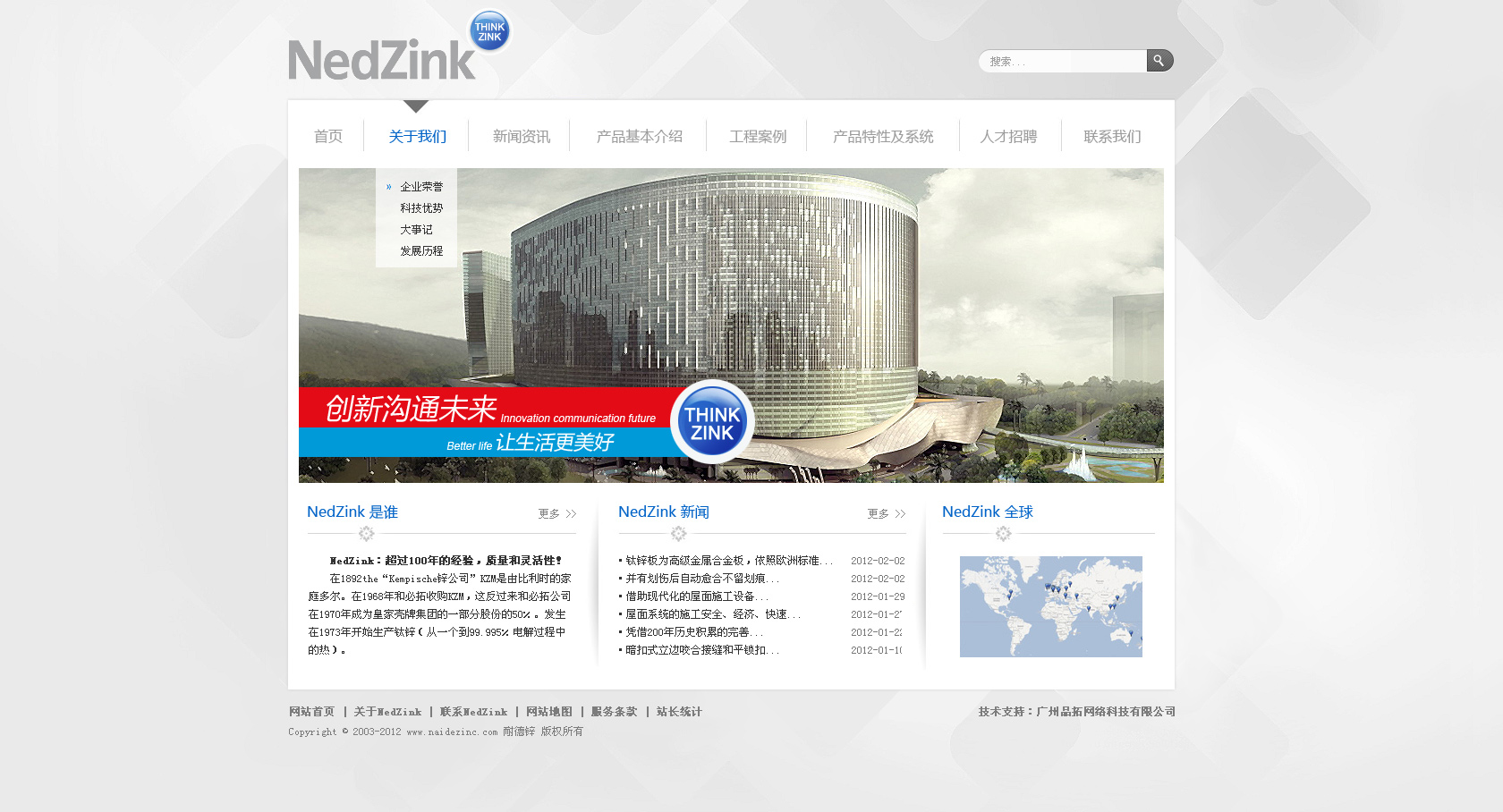Focus the 搜索 search input field

pyautogui.click(x=1063, y=61)
